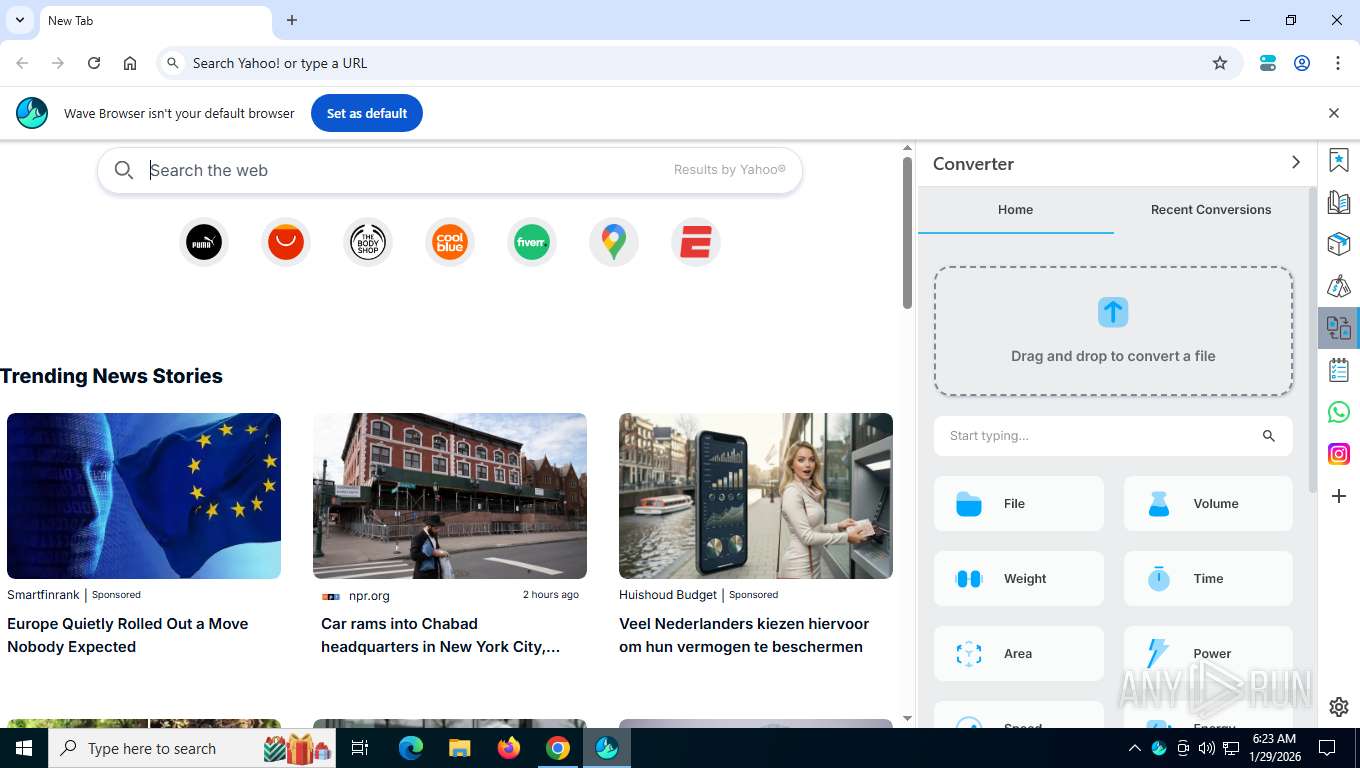The width and height of the screenshot is (1360, 768).
Task: Launch Firefox from taskbar
Action: click(x=509, y=748)
